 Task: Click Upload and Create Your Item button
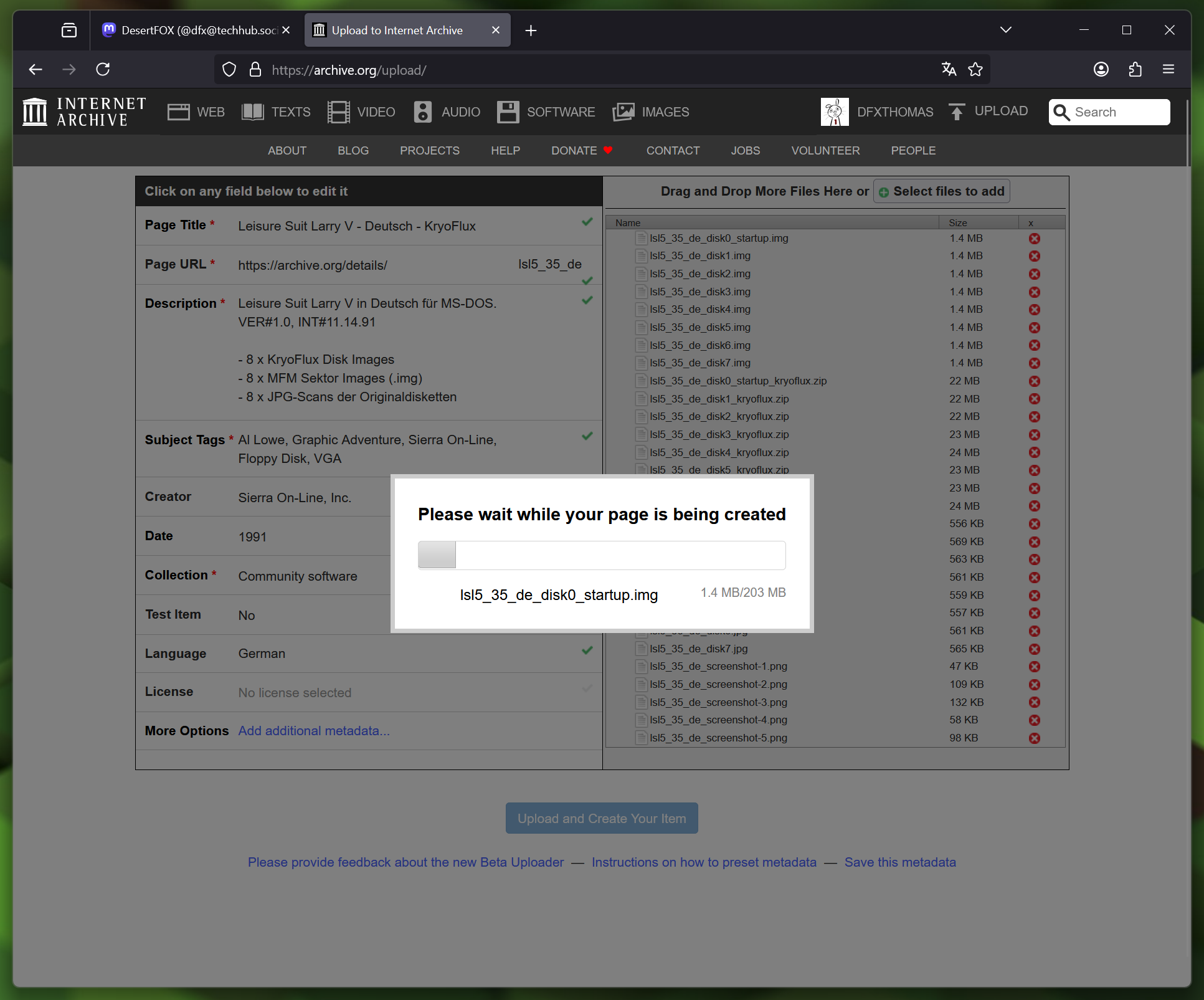(x=602, y=818)
